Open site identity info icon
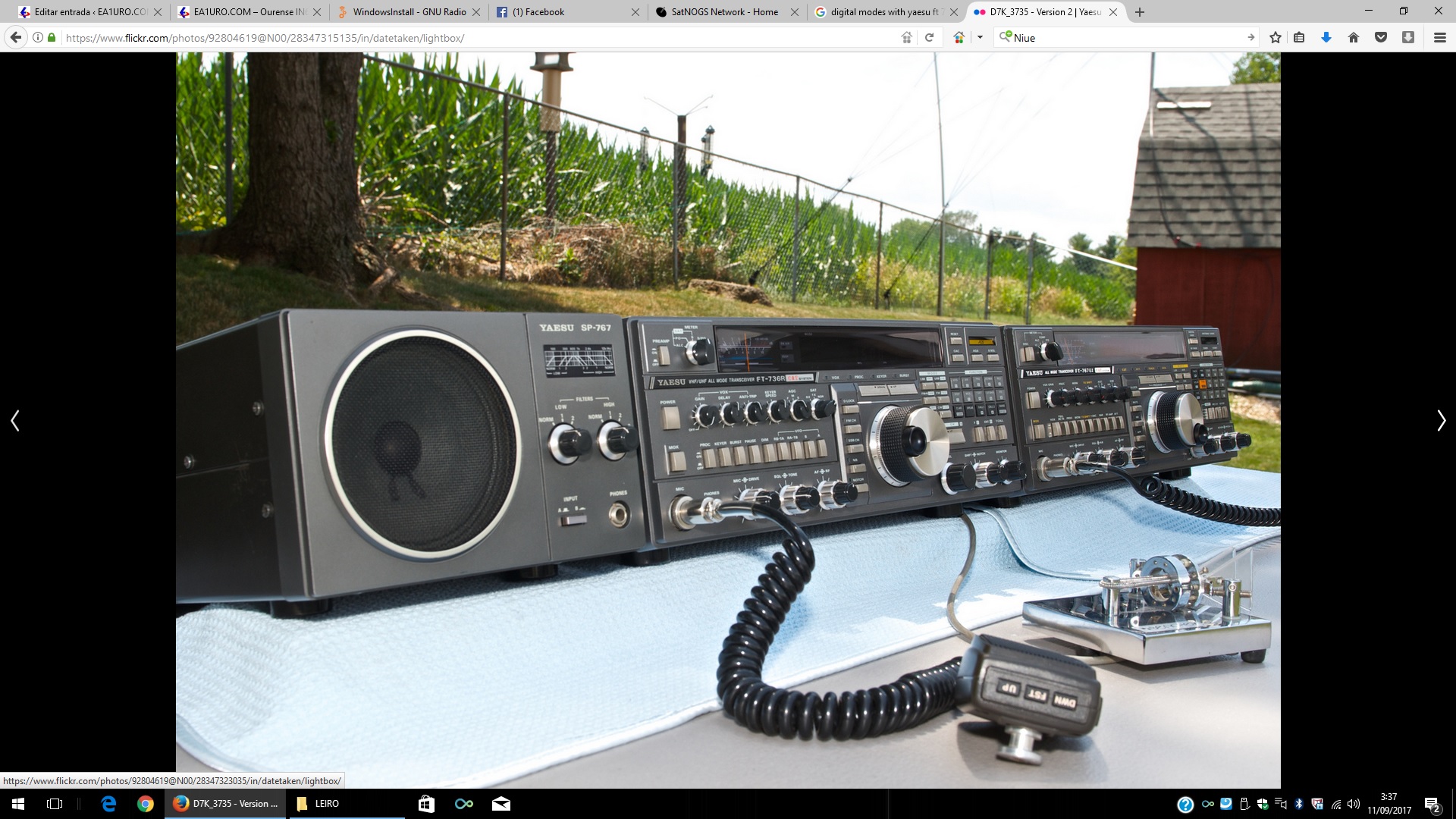The image size is (1456, 819). pos(37,37)
